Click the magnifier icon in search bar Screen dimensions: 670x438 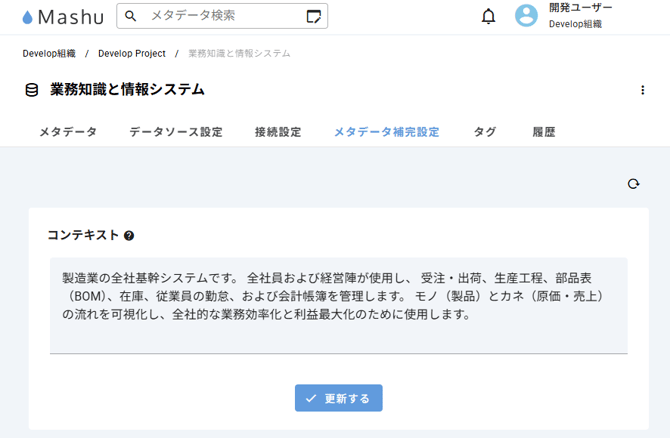[x=131, y=16]
